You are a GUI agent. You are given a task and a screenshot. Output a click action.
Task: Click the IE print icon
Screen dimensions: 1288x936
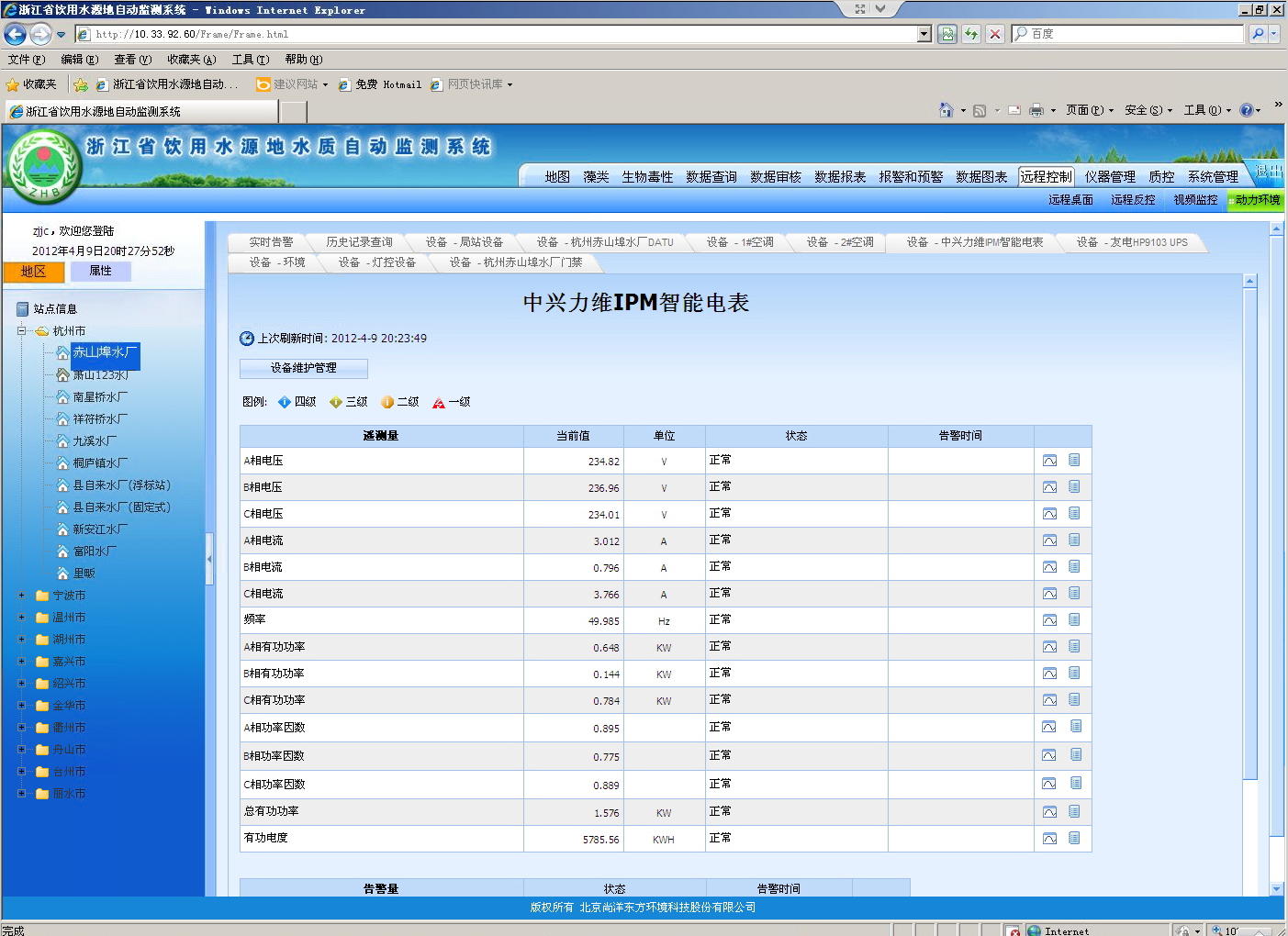1036,110
